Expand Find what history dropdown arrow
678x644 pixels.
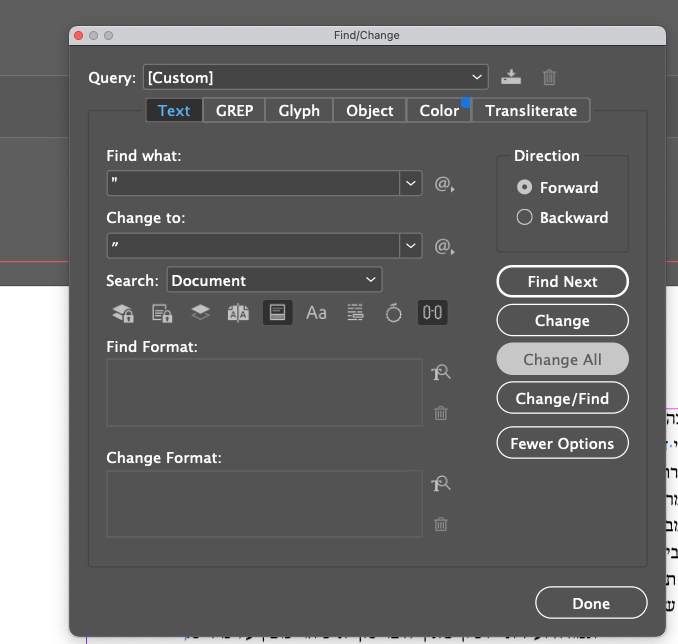(410, 183)
